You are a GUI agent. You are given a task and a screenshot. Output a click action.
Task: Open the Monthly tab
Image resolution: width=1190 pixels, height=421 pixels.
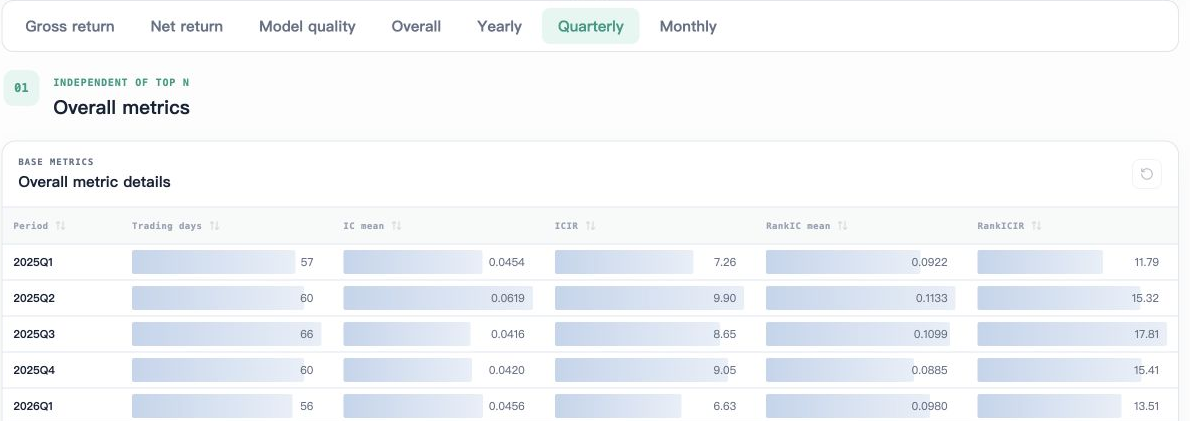point(688,27)
